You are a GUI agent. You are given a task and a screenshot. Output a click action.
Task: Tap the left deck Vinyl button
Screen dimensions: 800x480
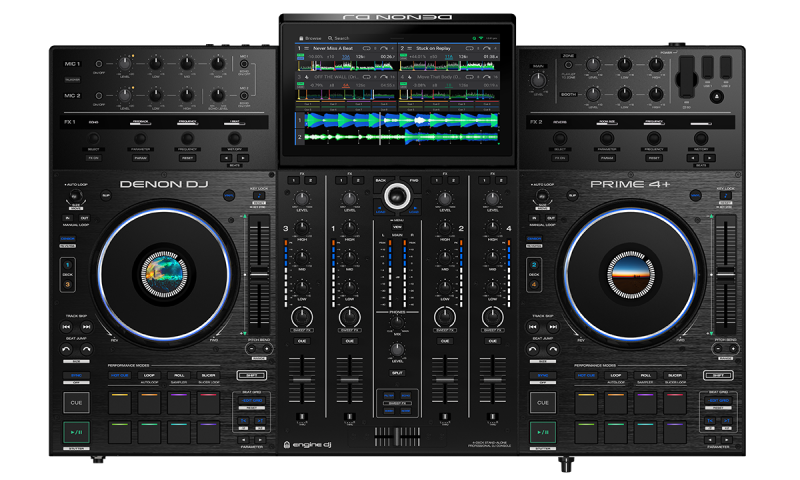point(229,195)
